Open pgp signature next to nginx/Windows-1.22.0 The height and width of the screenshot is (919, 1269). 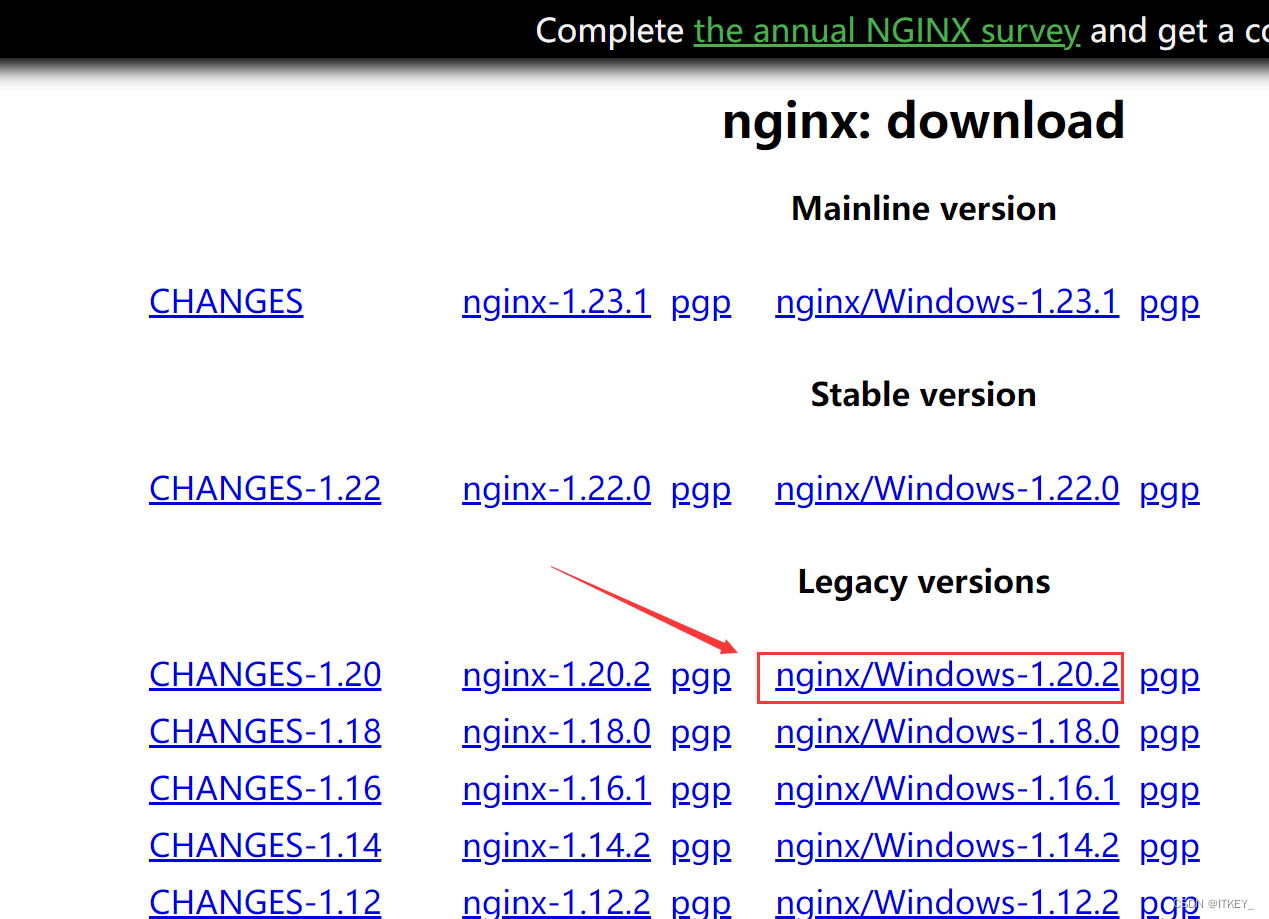pyautogui.click(x=1169, y=490)
